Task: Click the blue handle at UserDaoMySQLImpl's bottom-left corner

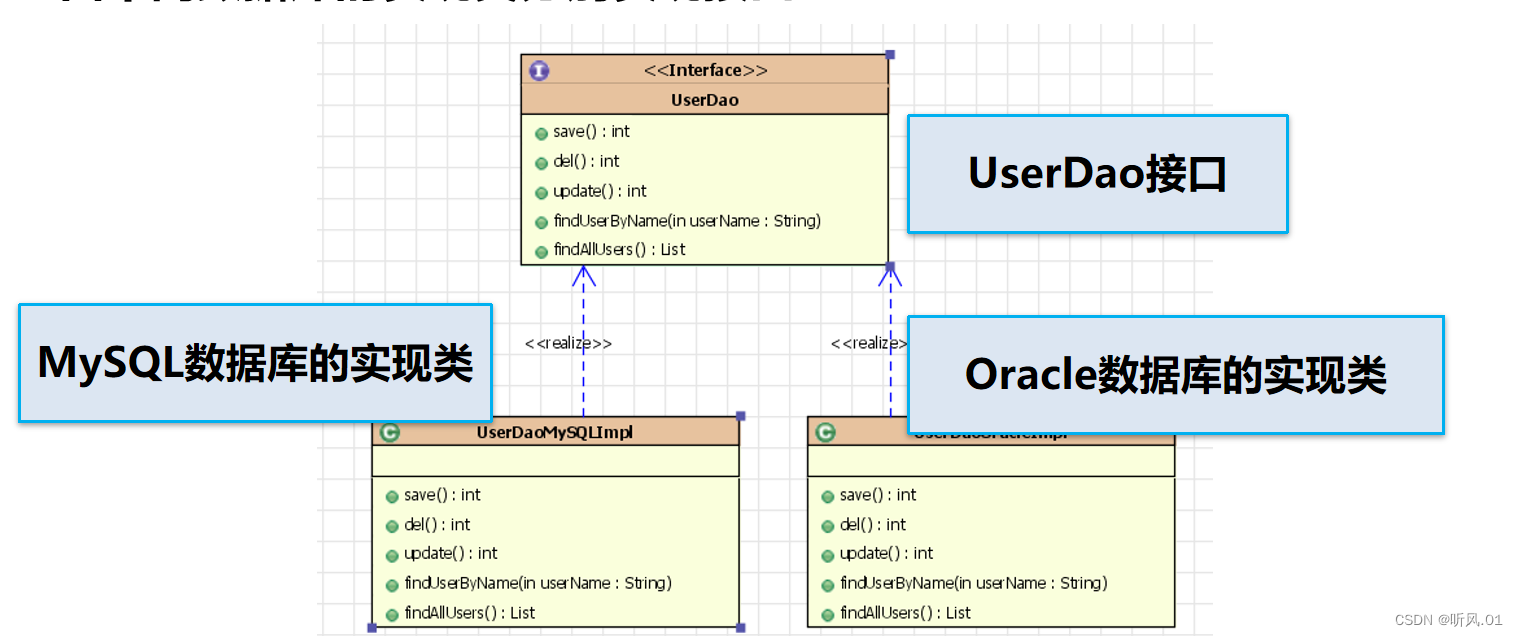Action: (x=373, y=626)
